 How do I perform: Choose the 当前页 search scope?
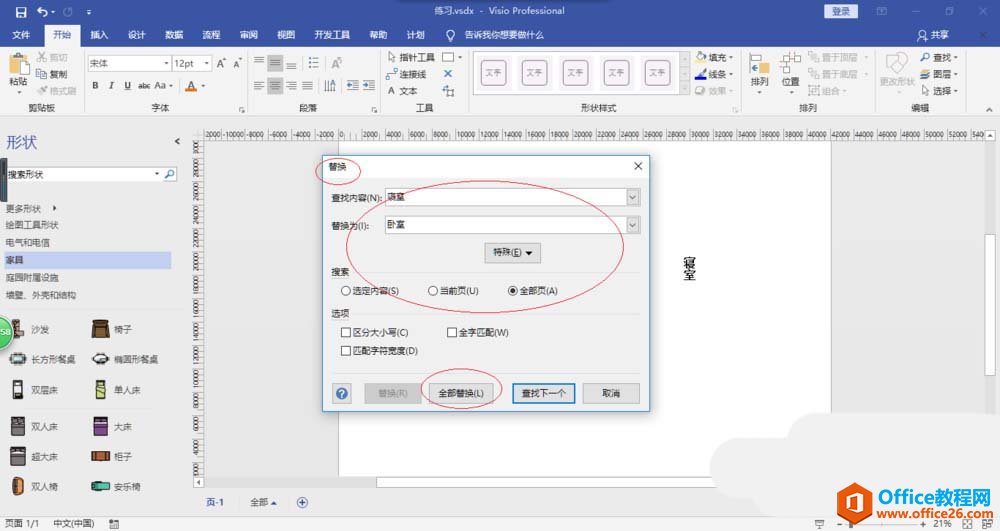433,291
